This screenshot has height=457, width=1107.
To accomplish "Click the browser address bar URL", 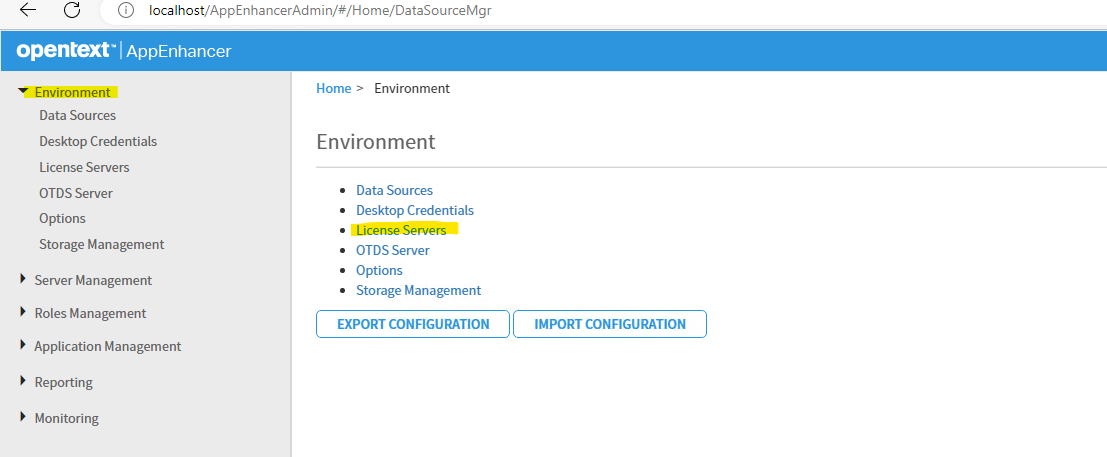I will (x=321, y=11).
